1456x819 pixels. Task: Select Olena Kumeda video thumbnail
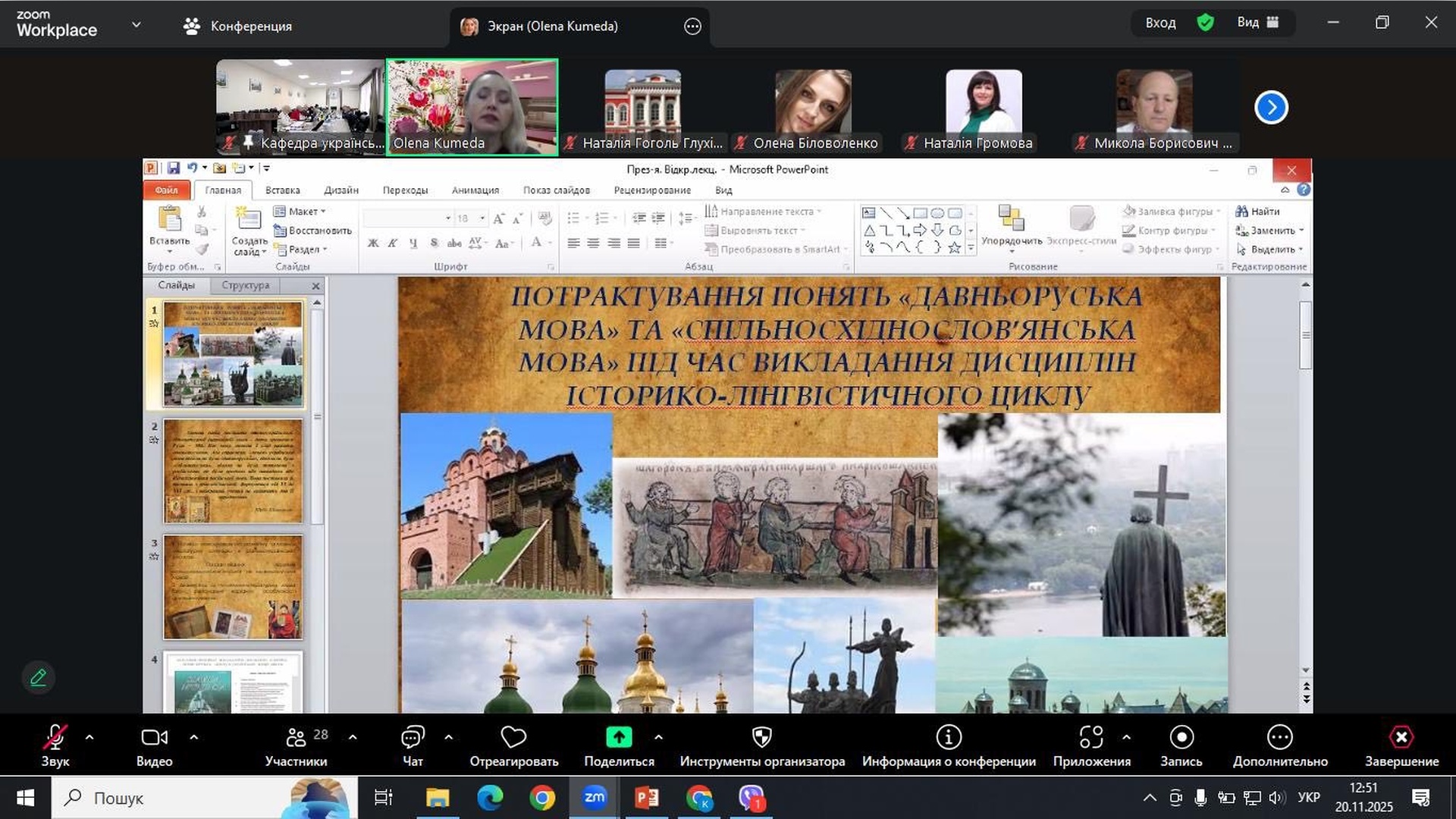472,106
